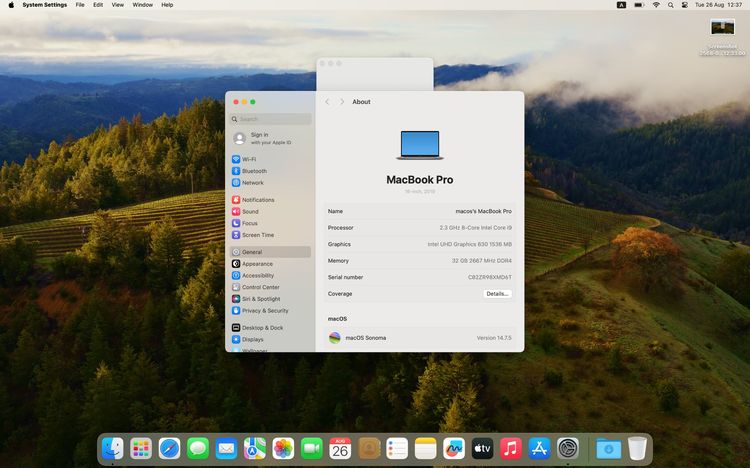Launch Maps from the Dock
Image resolution: width=750 pixels, height=468 pixels.
point(255,449)
